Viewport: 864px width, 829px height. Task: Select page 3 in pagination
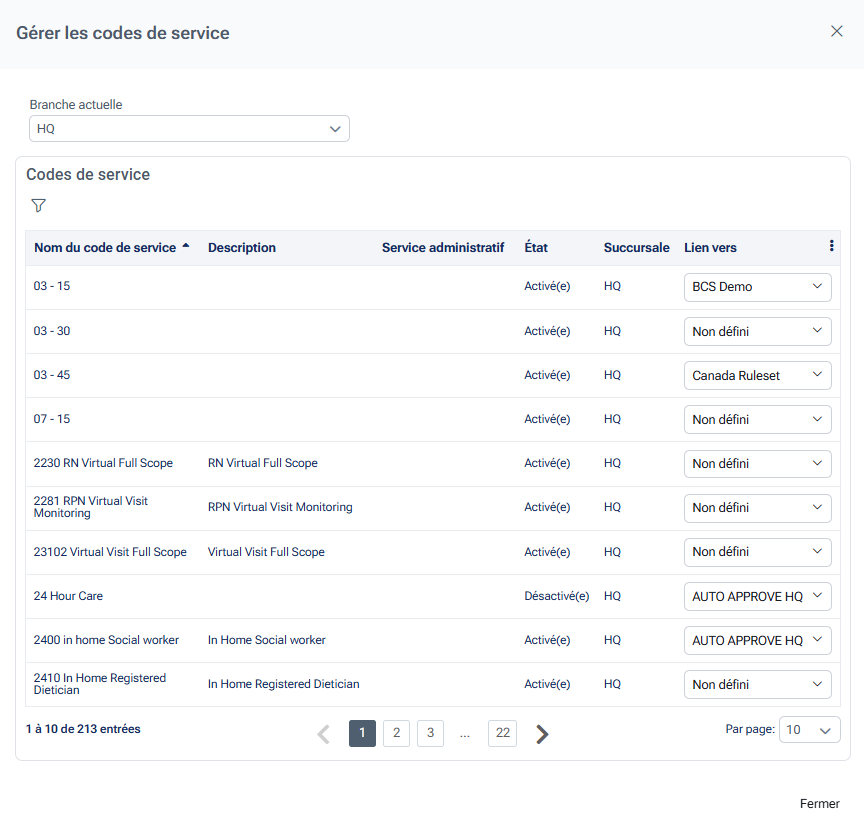tap(430, 734)
